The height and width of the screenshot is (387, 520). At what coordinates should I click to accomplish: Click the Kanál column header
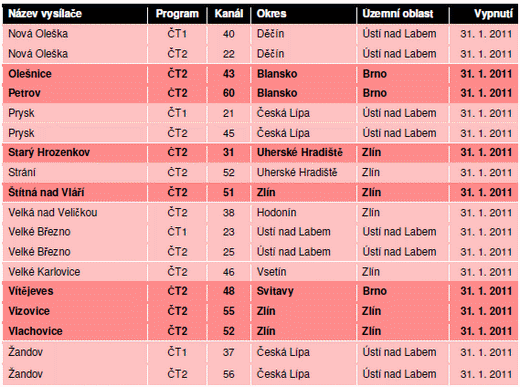(229, 14)
